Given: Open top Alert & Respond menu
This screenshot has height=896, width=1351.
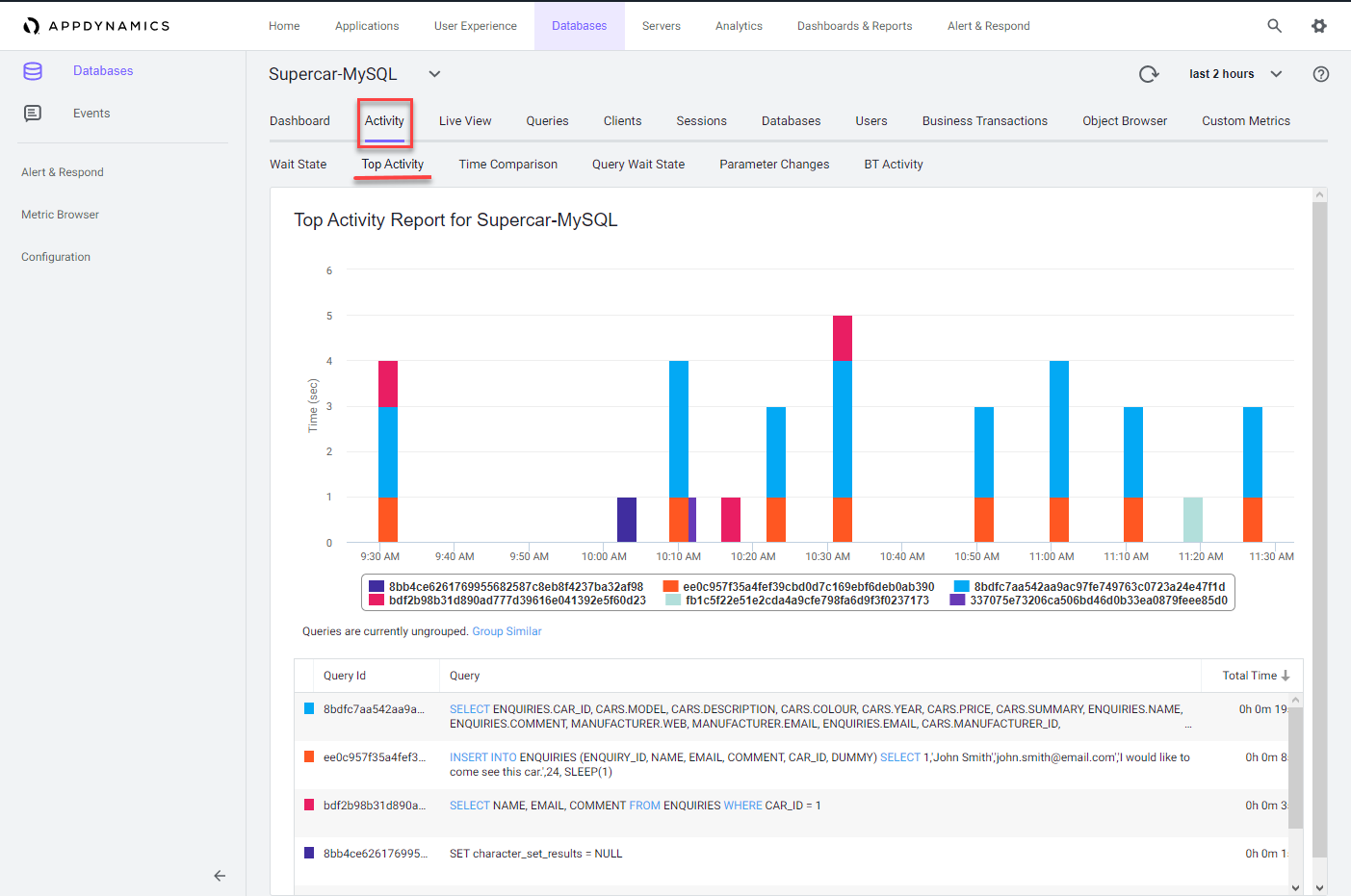Looking at the screenshot, I should (989, 26).
